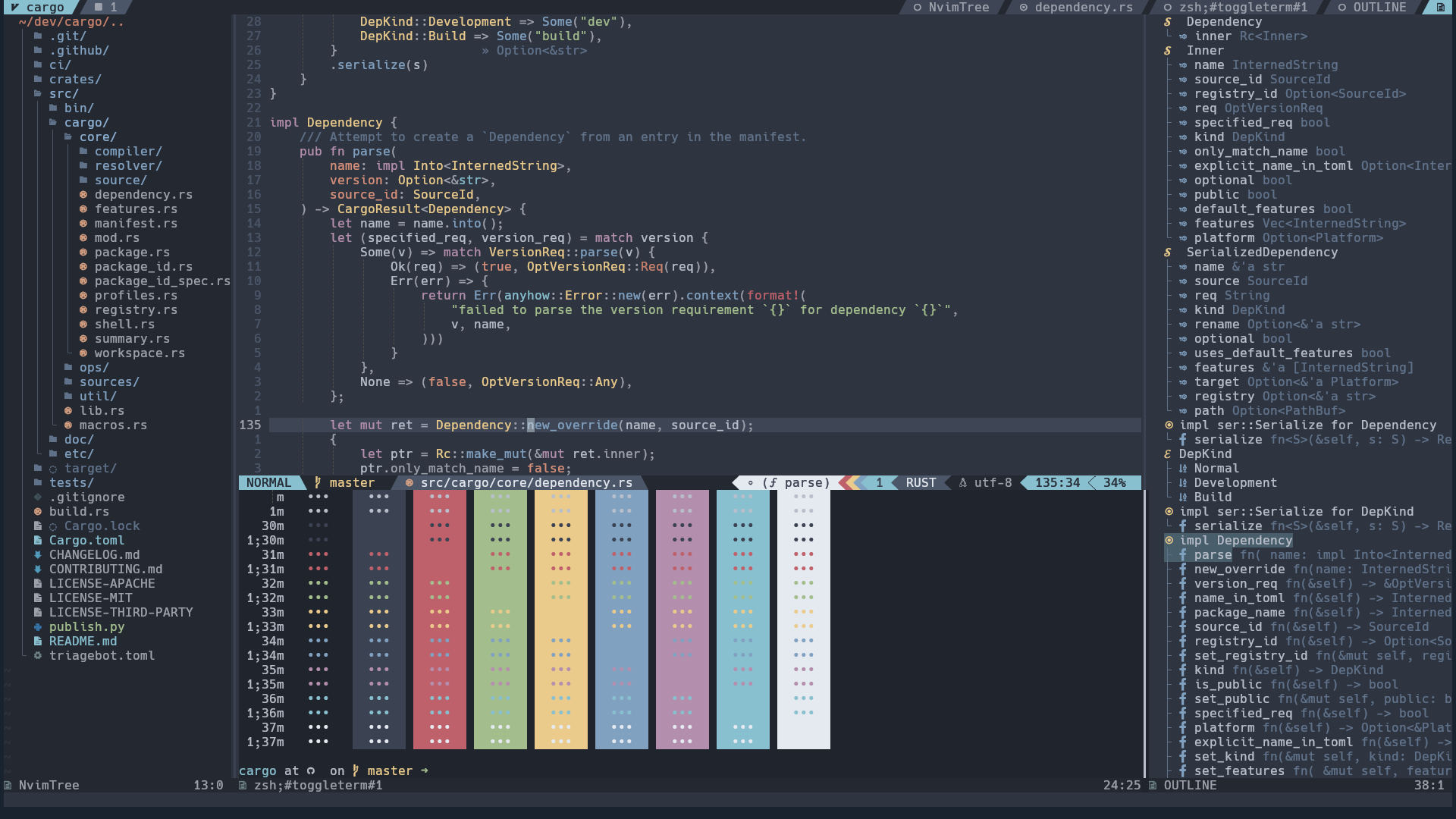The image size is (1456, 819).
Task: Click the NvimTree file explorer icon
Action: (8, 785)
